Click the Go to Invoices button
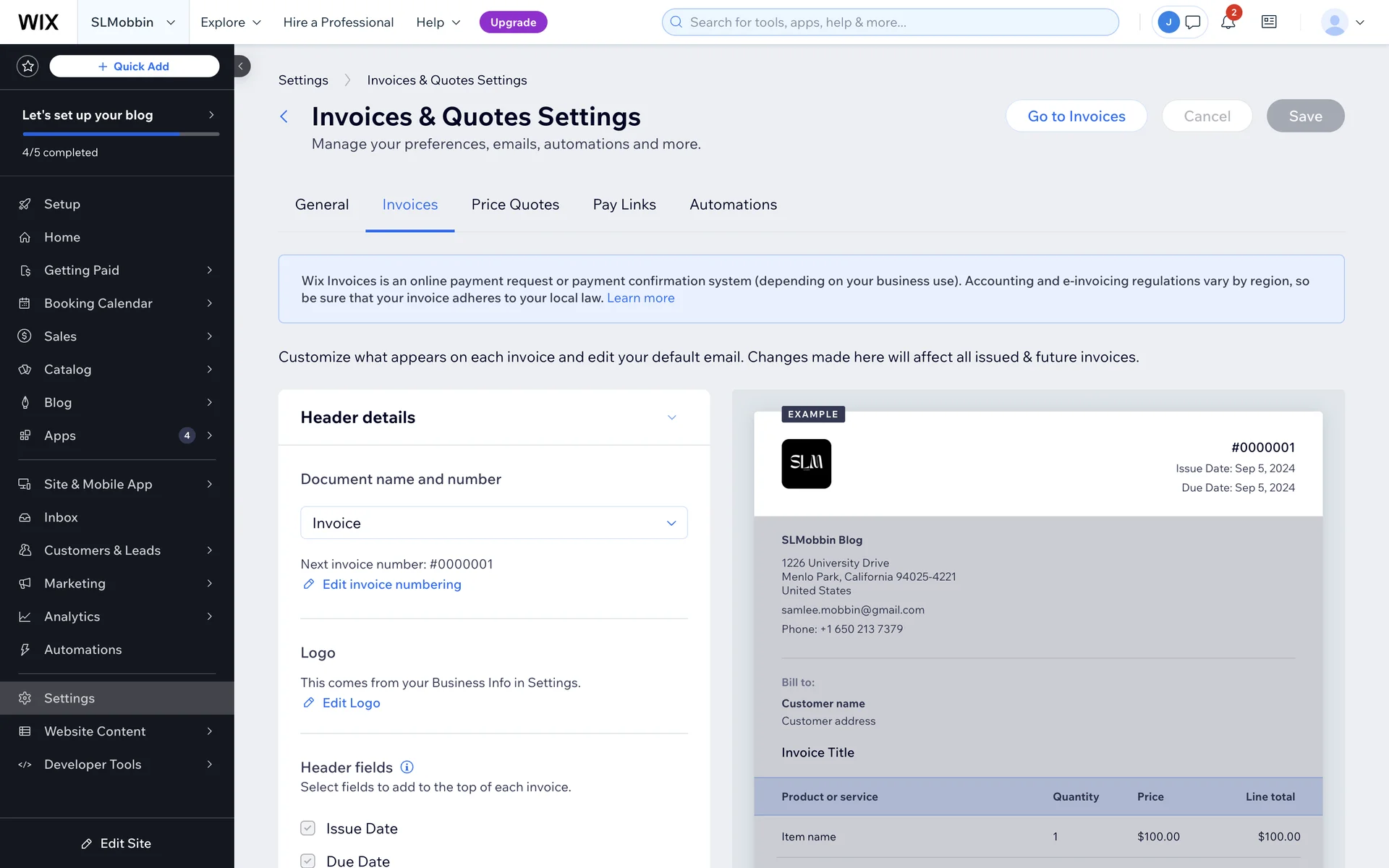 coord(1076,116)
